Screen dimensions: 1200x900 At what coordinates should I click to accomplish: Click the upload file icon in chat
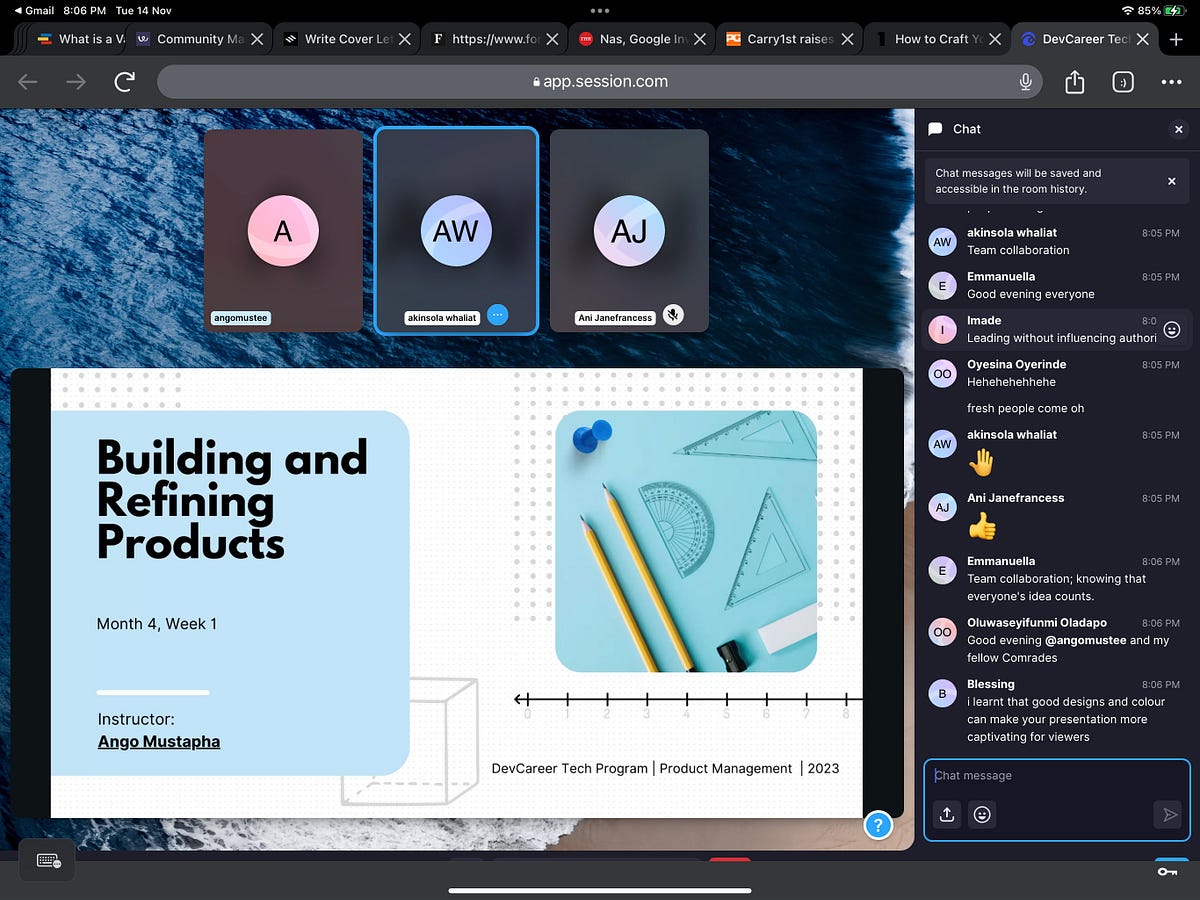(x=947, y=815)
